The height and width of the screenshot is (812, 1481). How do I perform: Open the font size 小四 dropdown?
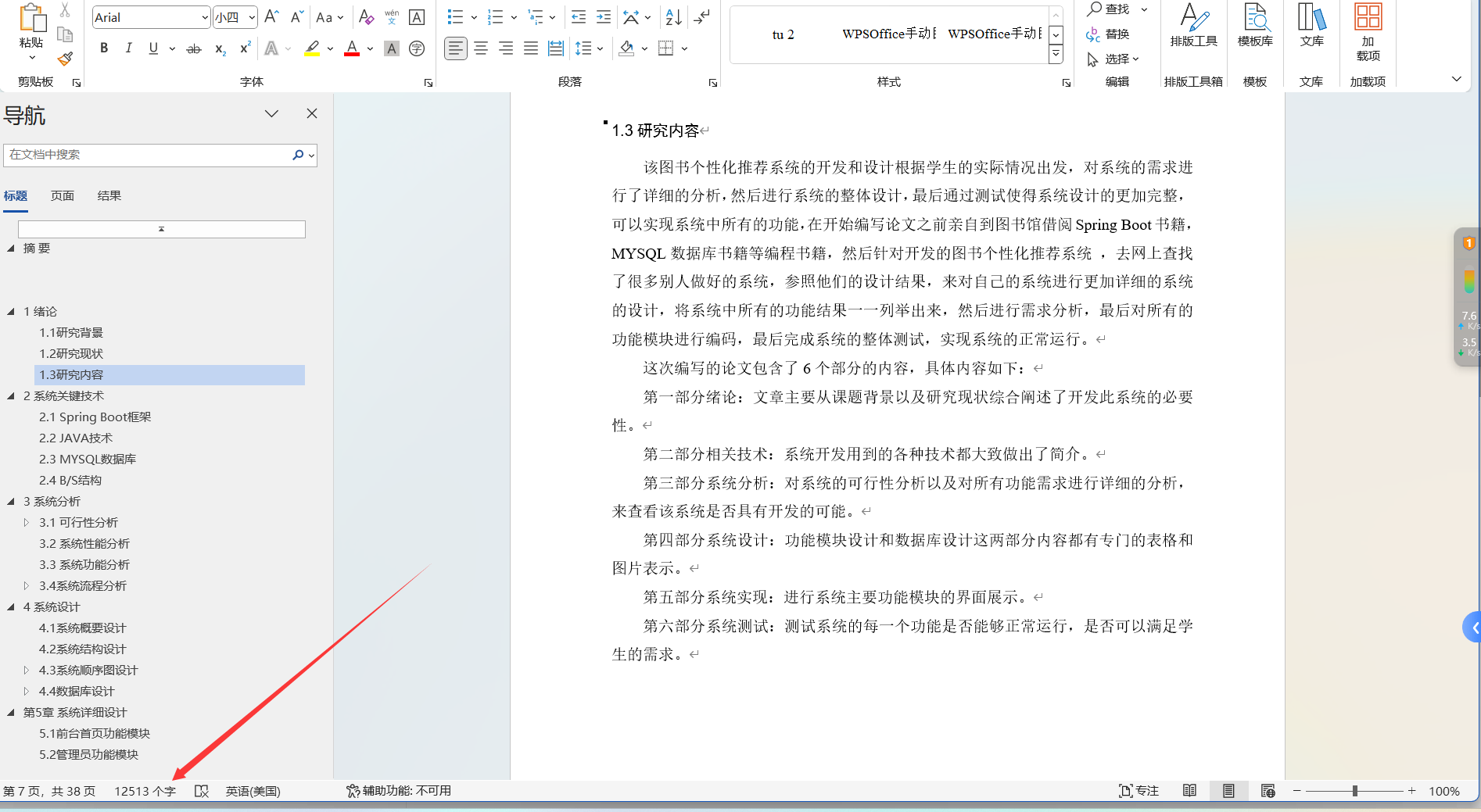click(252, 17)
